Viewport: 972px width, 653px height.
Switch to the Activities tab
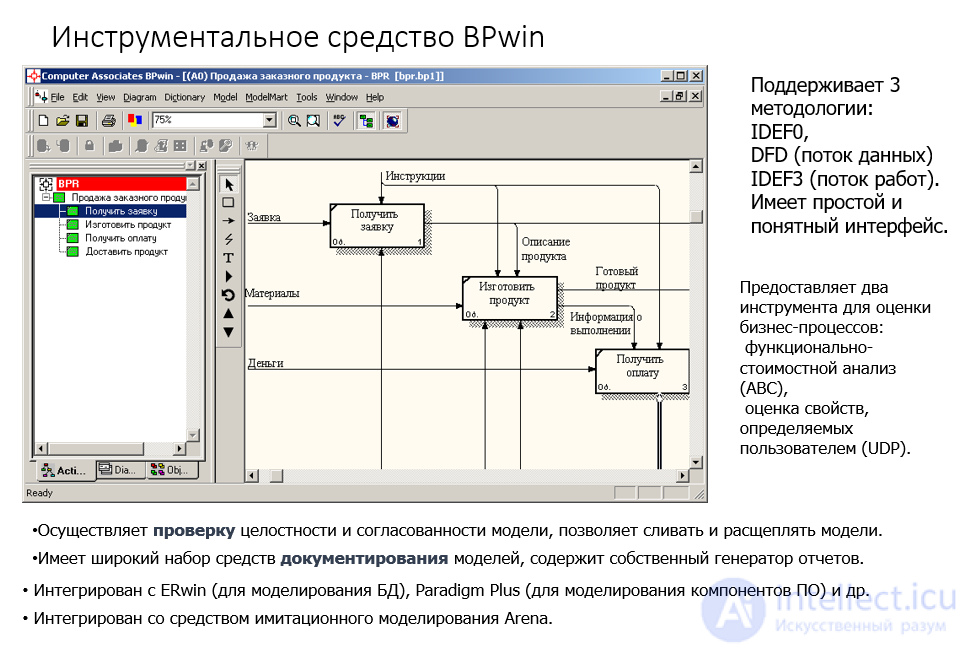coord(64,471)
